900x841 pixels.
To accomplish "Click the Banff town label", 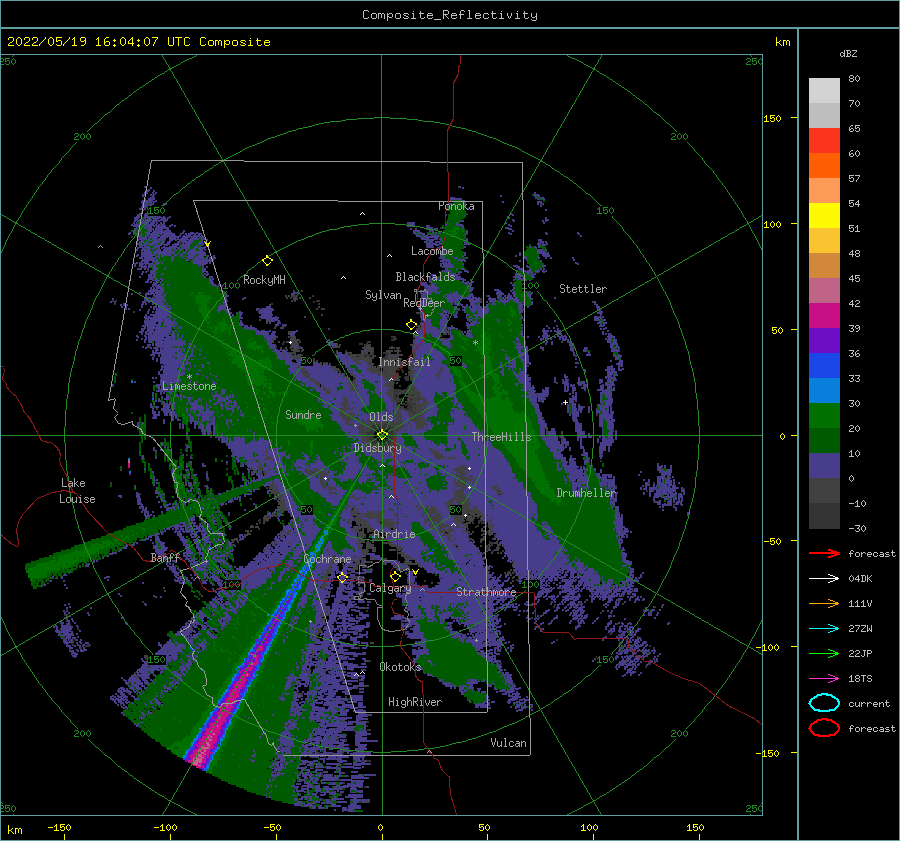I will 165,557.
